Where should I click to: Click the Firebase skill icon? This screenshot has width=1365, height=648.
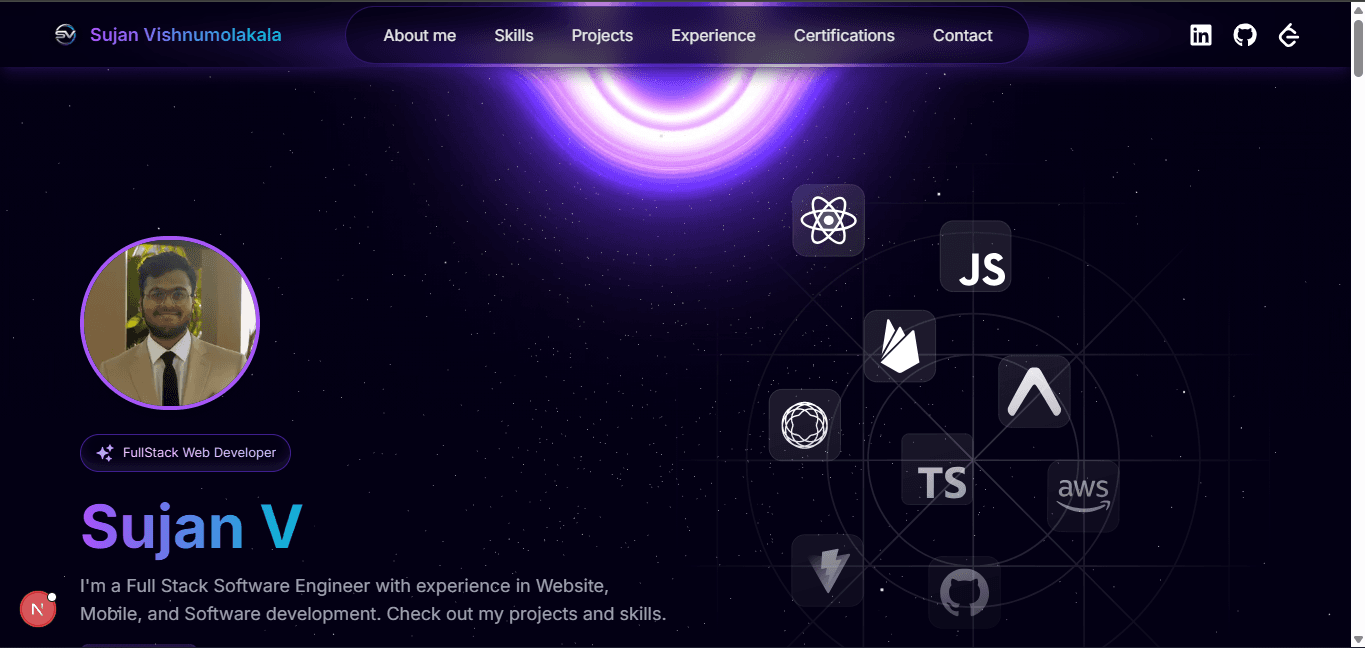coord(900,346)
